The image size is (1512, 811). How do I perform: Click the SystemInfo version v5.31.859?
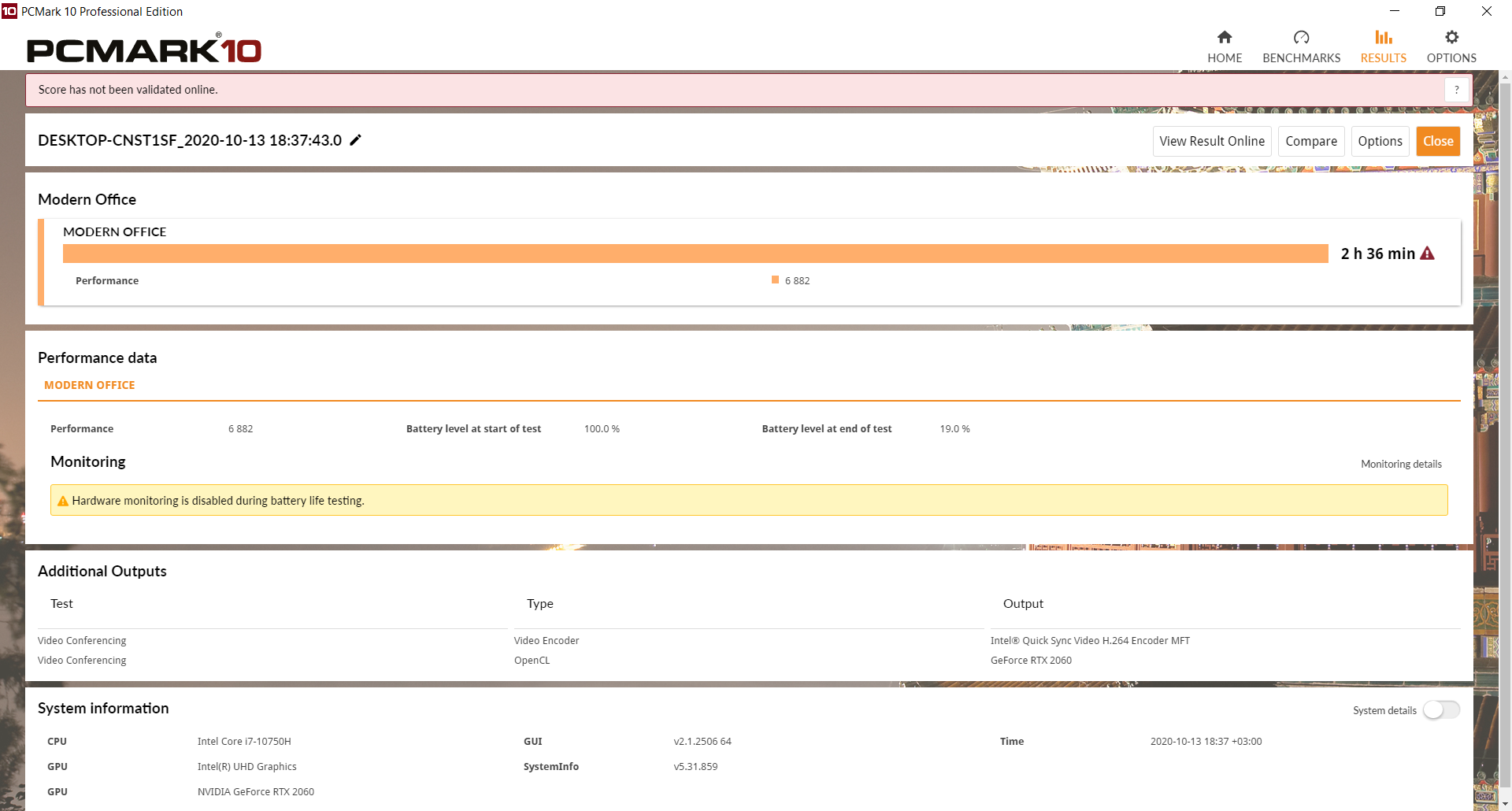coord(695,767)
